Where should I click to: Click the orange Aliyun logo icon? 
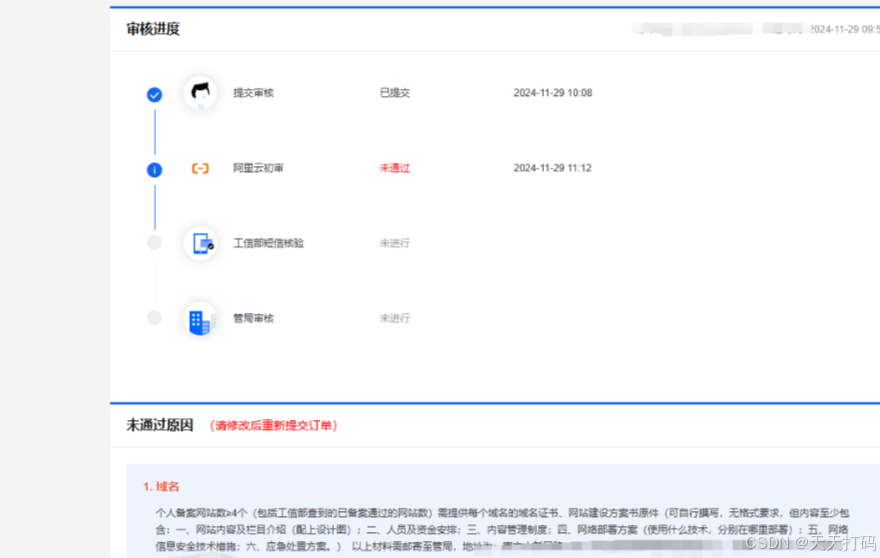pos(200,168)
